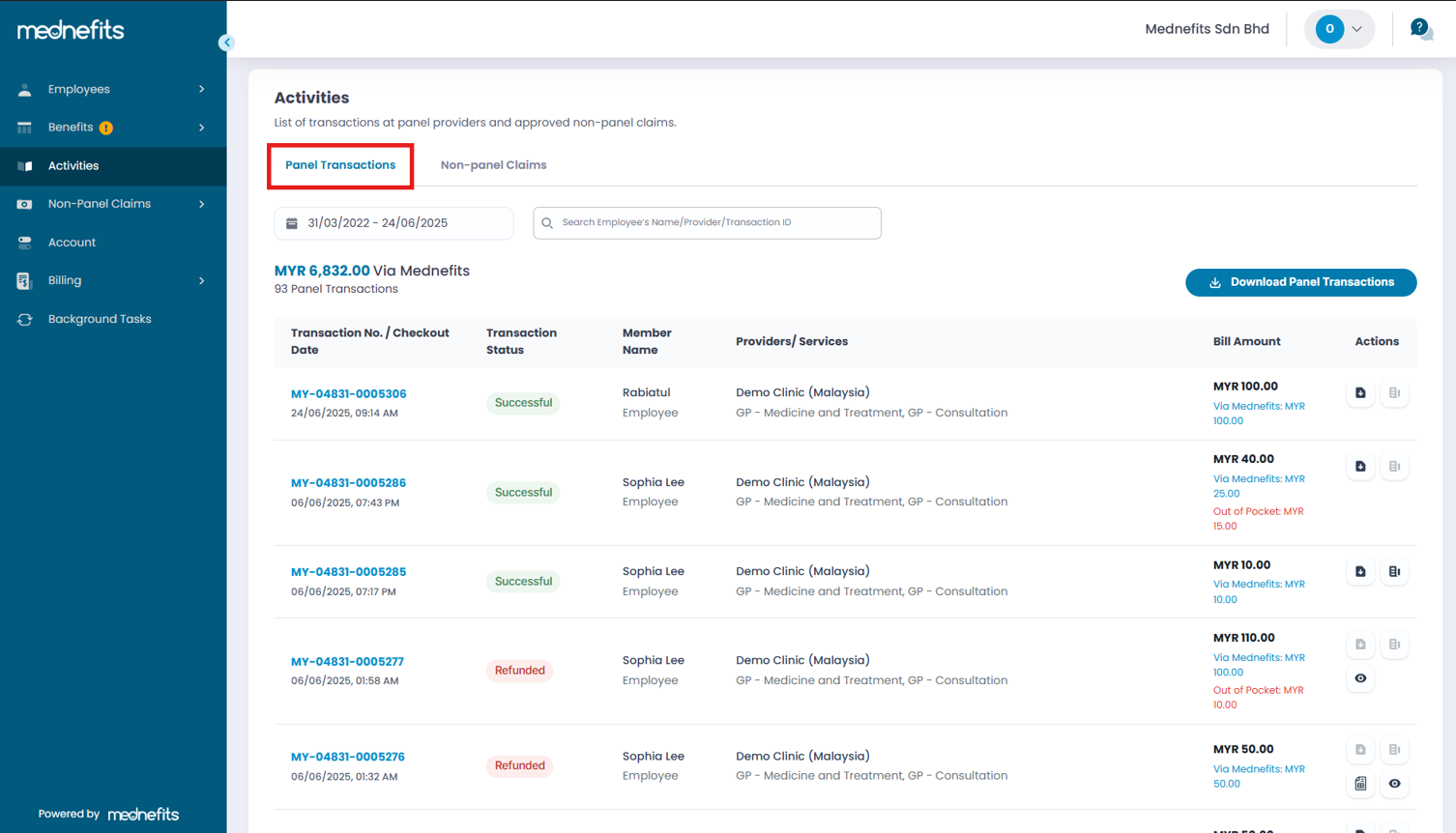Click the Powered by mednefits footer

pyautogui.click(x=108, y=815)
